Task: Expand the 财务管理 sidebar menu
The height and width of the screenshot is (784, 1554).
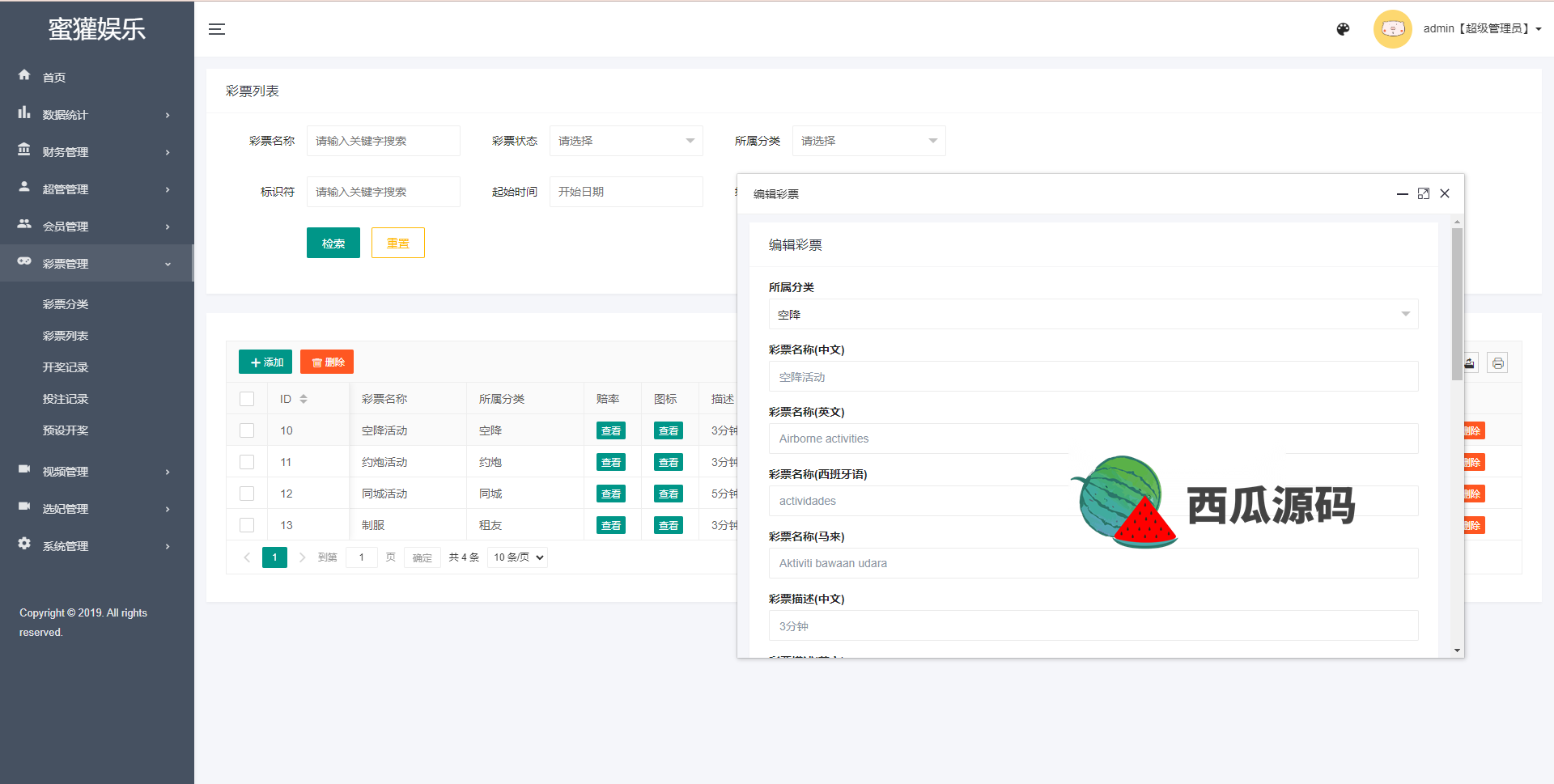Action: pyautogui.click(x=97, y=152)
